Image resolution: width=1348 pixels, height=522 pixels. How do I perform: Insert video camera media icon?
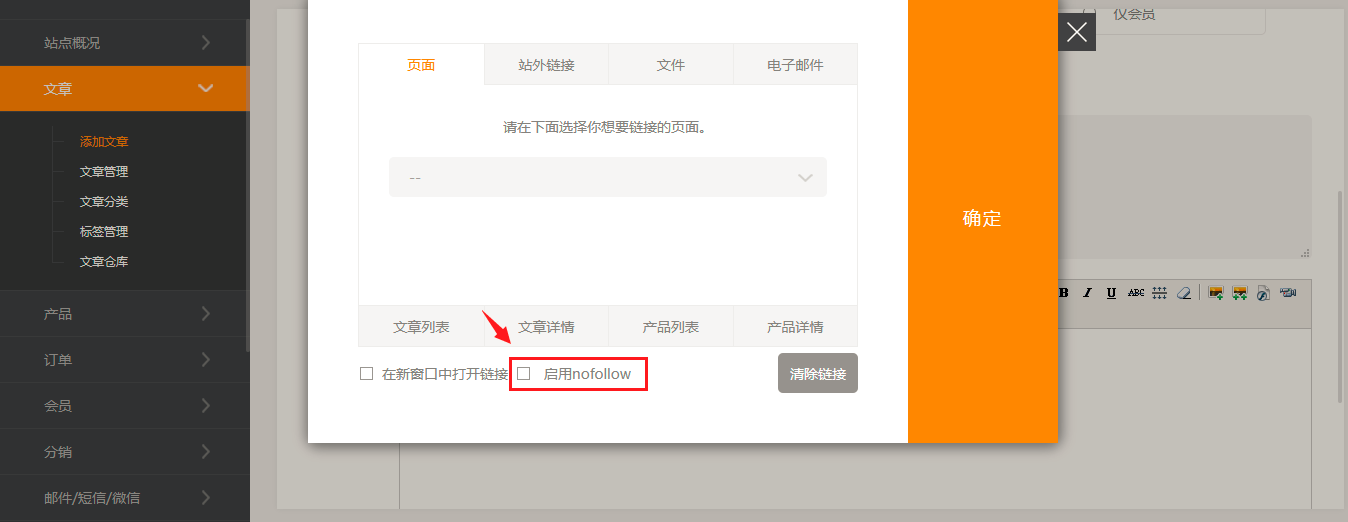[x=1288, y=293]
